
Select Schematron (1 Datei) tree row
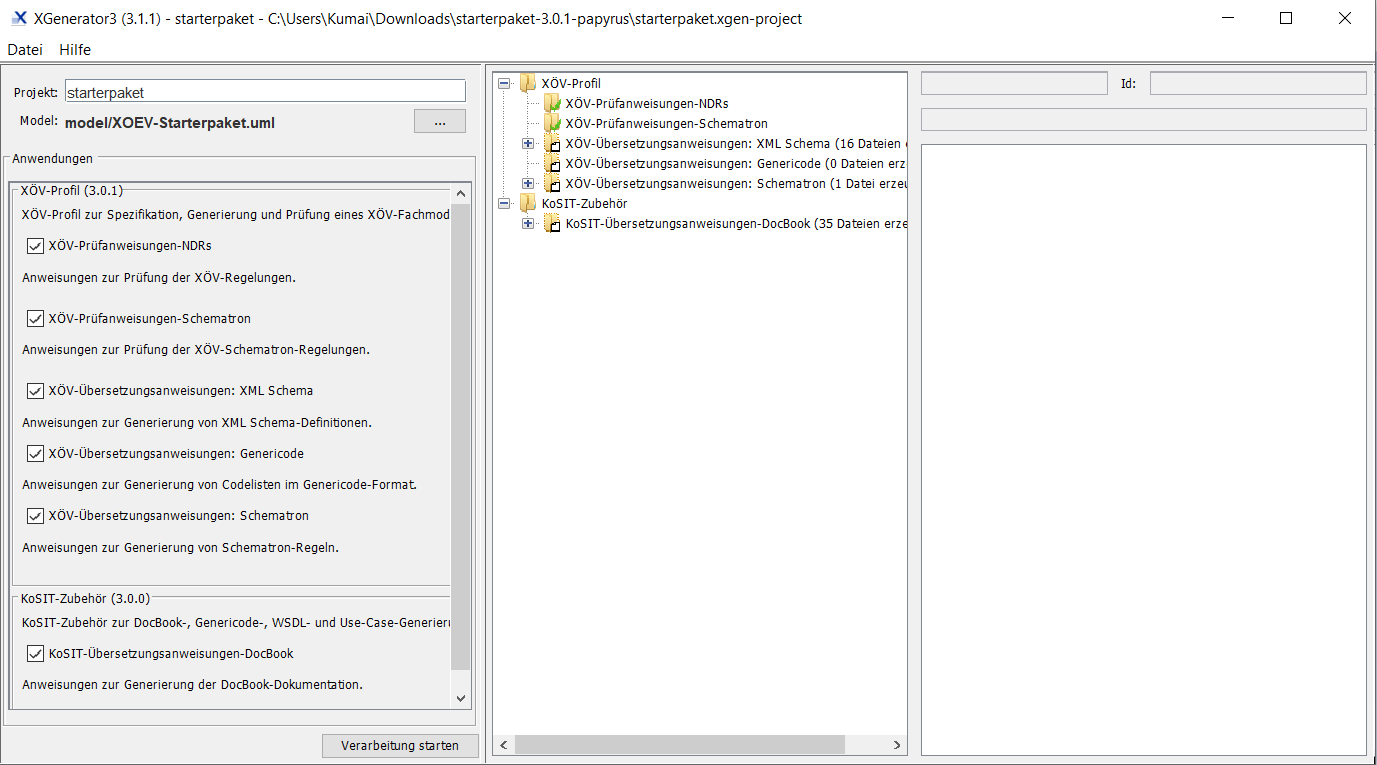[735, 184]
